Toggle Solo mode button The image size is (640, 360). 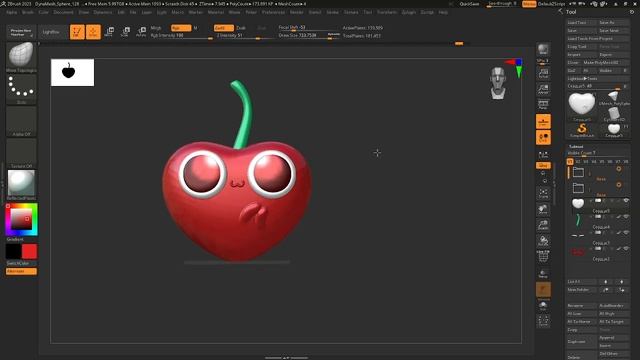(x=543, y=305)
